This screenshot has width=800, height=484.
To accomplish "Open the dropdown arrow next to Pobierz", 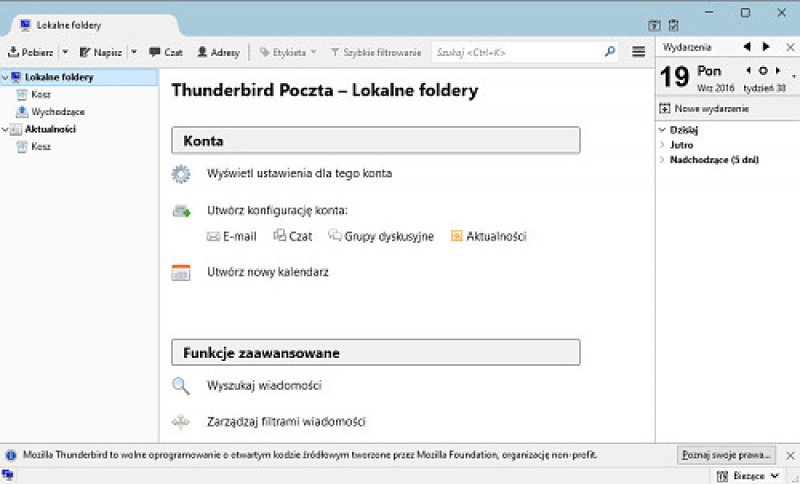I will point(65,52).
